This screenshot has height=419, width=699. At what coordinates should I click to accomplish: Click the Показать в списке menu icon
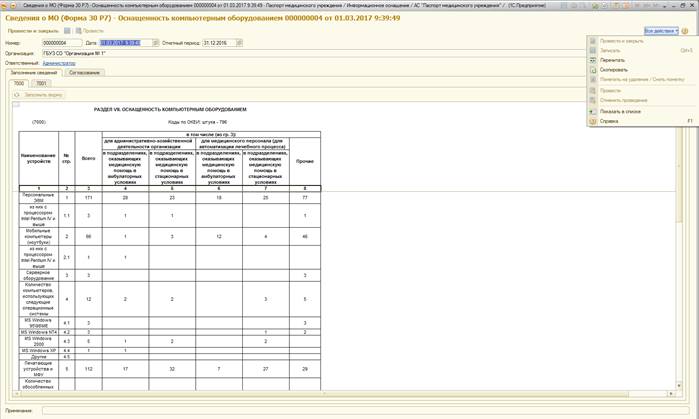point(592,111)
